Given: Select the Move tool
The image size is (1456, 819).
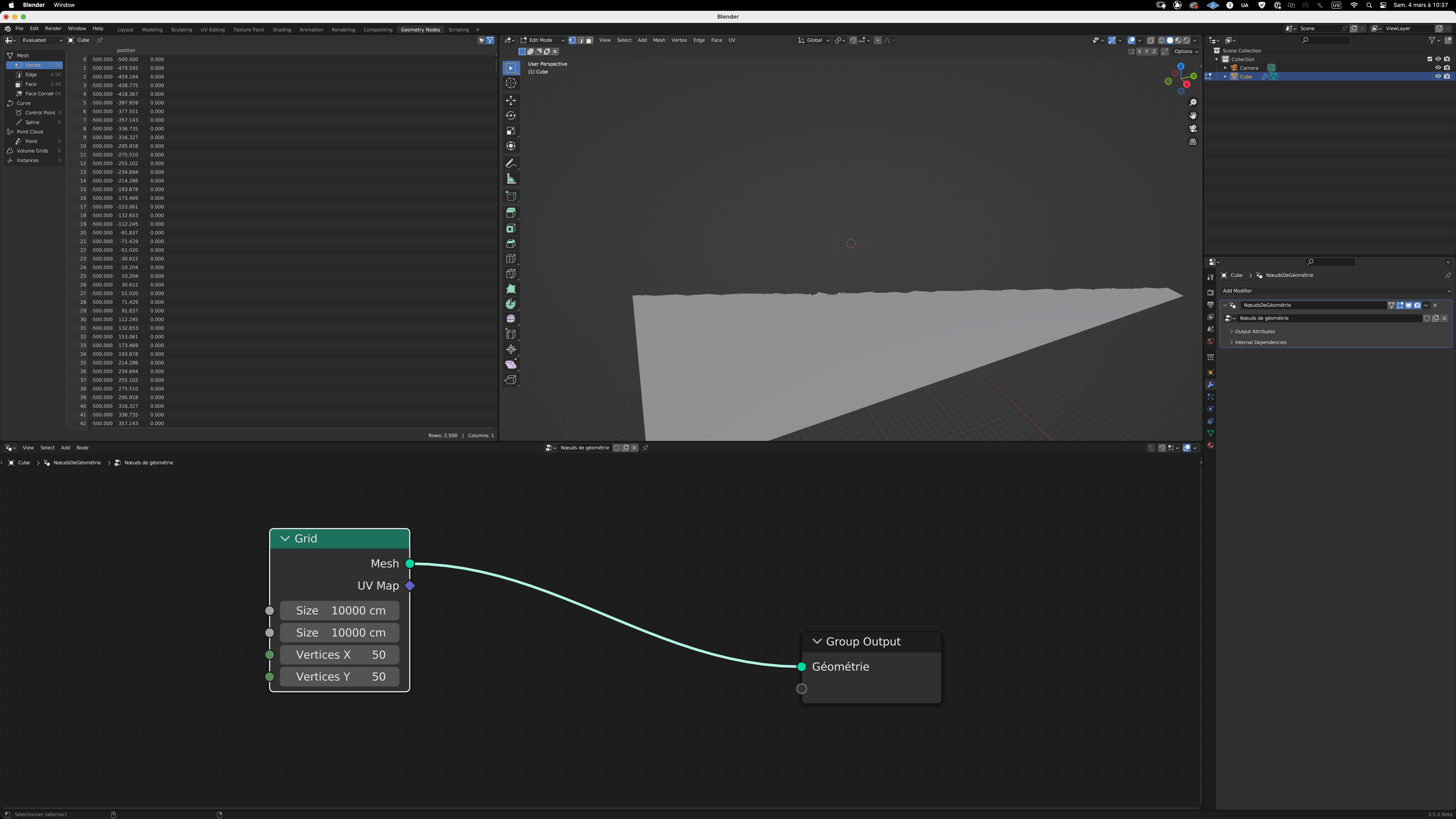Looking at the screenshot, I should click(x=511, y=101).
